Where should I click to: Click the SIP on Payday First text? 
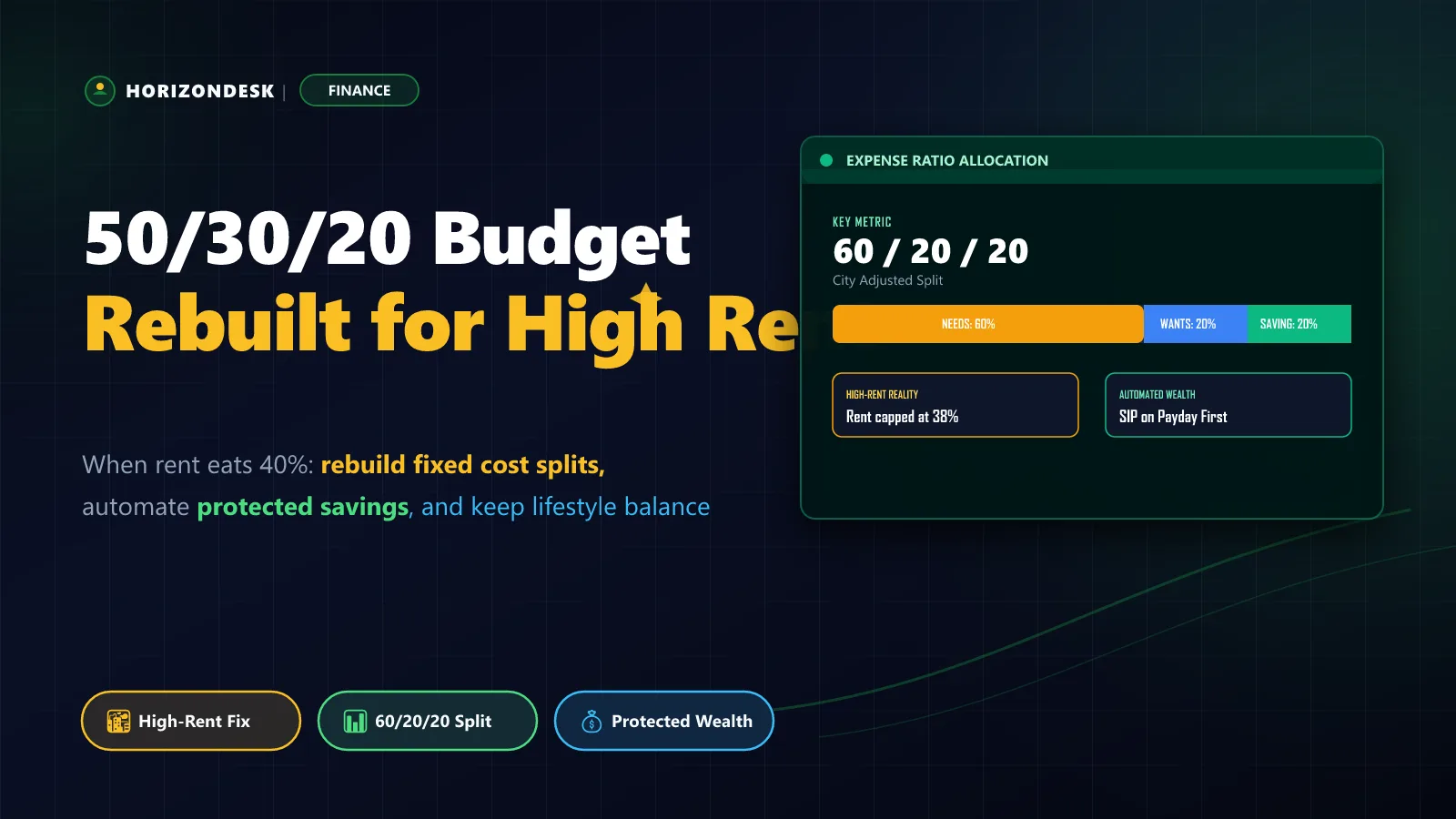1173,417
